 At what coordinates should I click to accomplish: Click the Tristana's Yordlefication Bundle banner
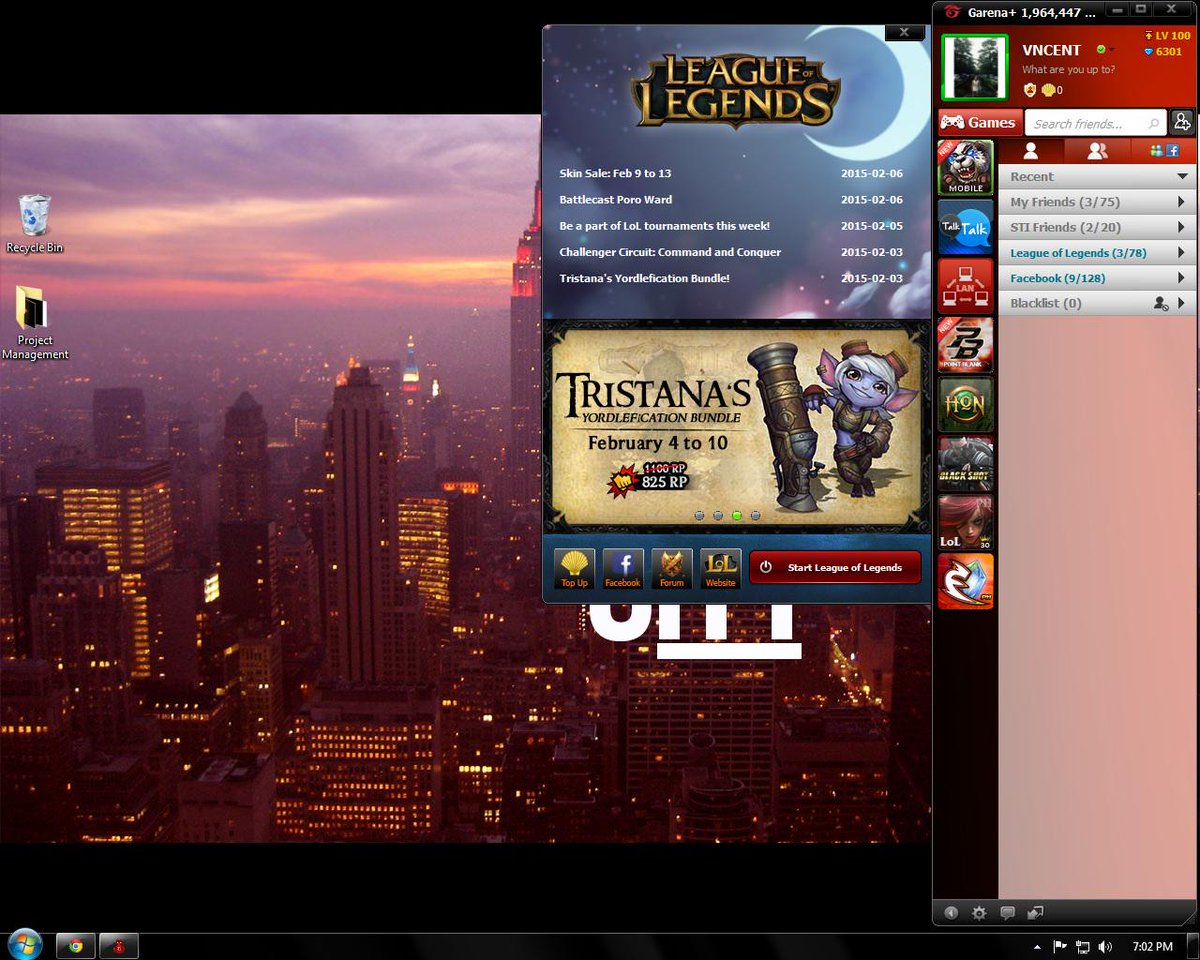point(737,426)
